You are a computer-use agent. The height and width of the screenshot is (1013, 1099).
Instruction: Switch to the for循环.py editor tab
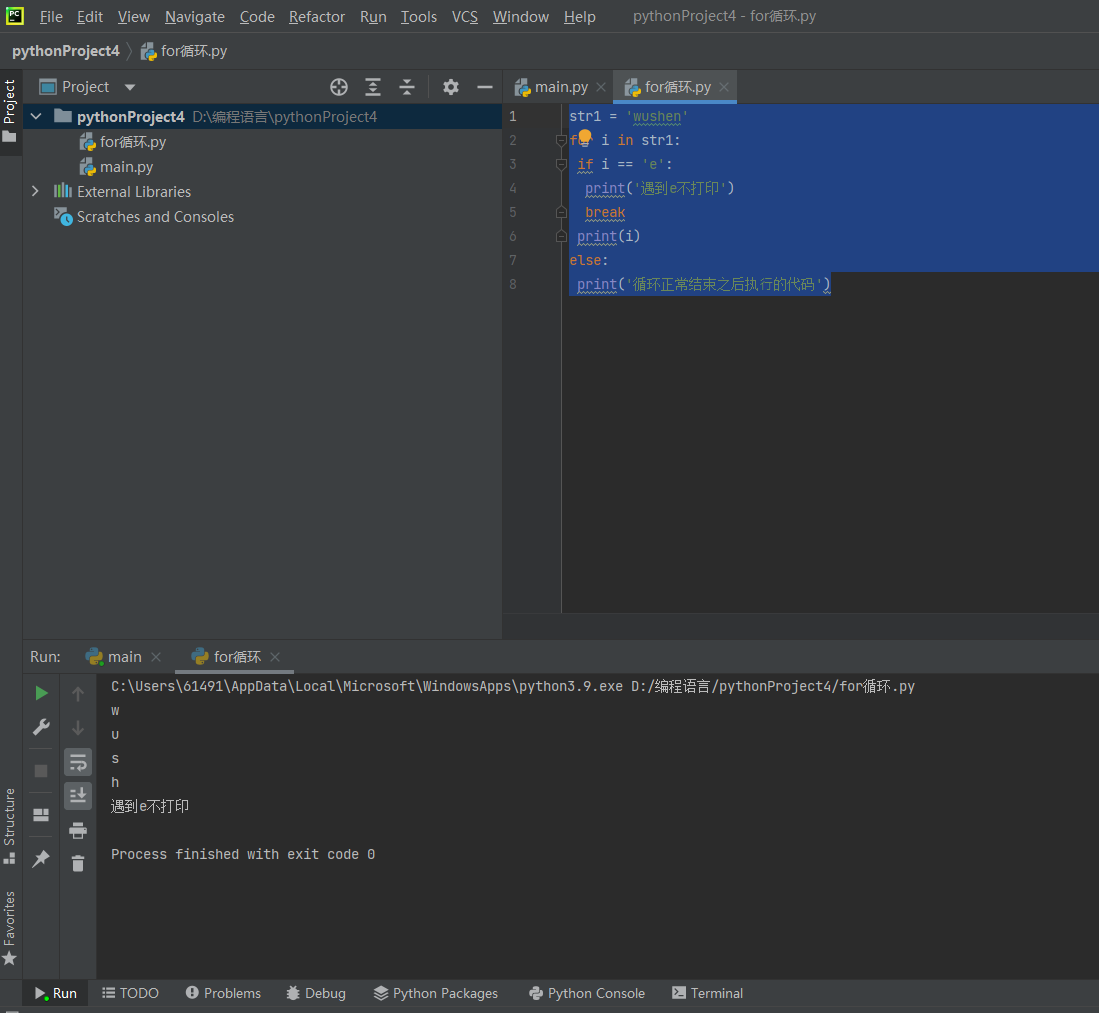668,87
